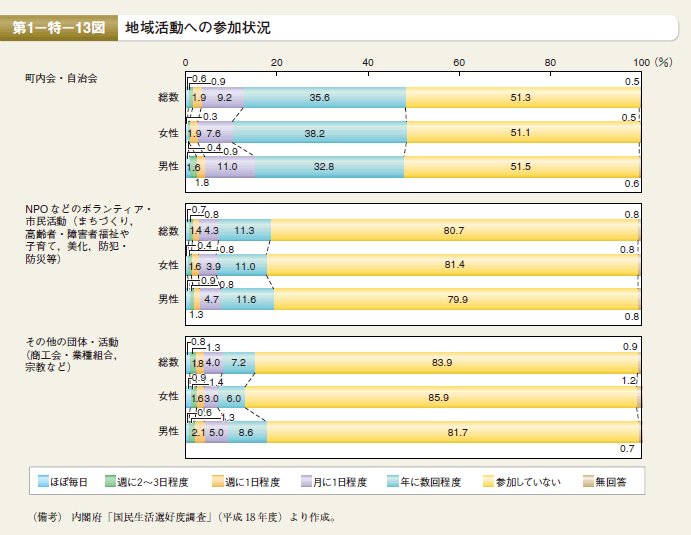Click the 第1-特-13図 figure number badge
Viewport: 691px width, 535px height.
tap(59, 28)
